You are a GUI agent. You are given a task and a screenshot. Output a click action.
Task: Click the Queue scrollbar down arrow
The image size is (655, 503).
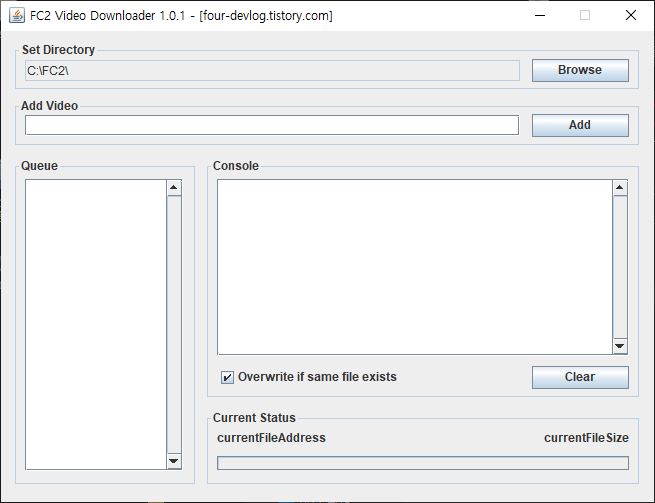174,461
